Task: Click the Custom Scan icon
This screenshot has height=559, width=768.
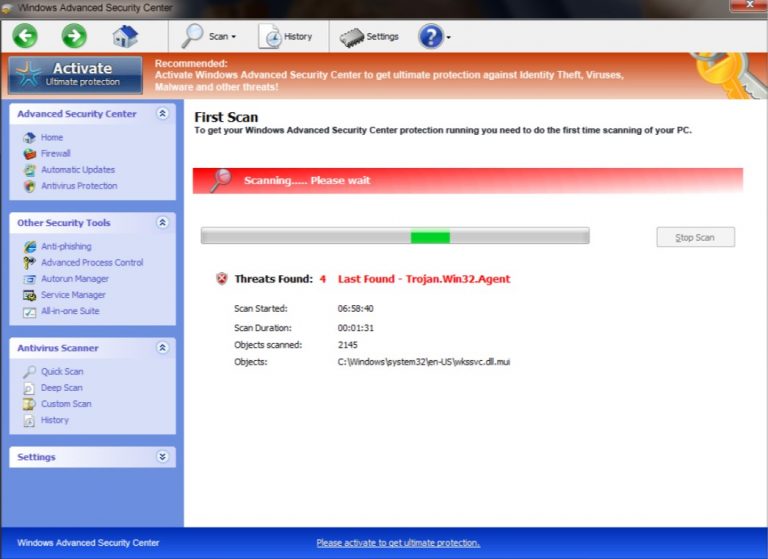Action: click(x=29, y=404)
